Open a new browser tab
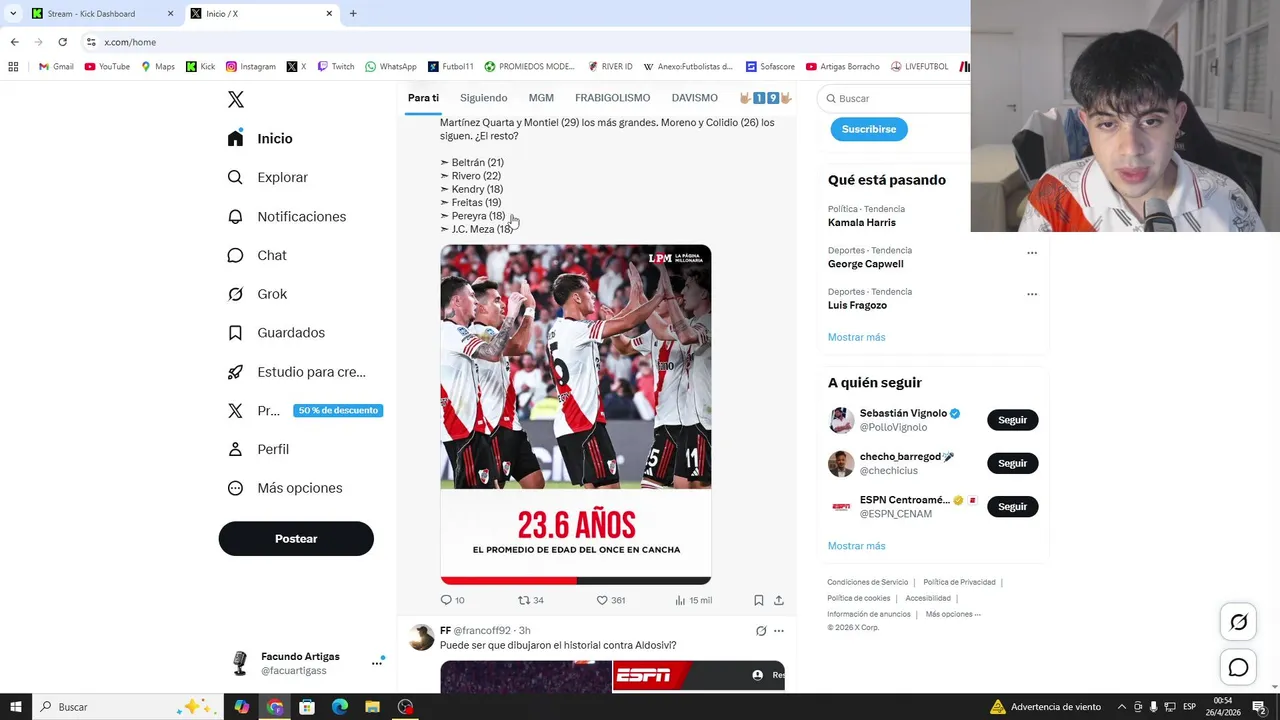Screen dimensions: 1280x720 coord(353,14)
